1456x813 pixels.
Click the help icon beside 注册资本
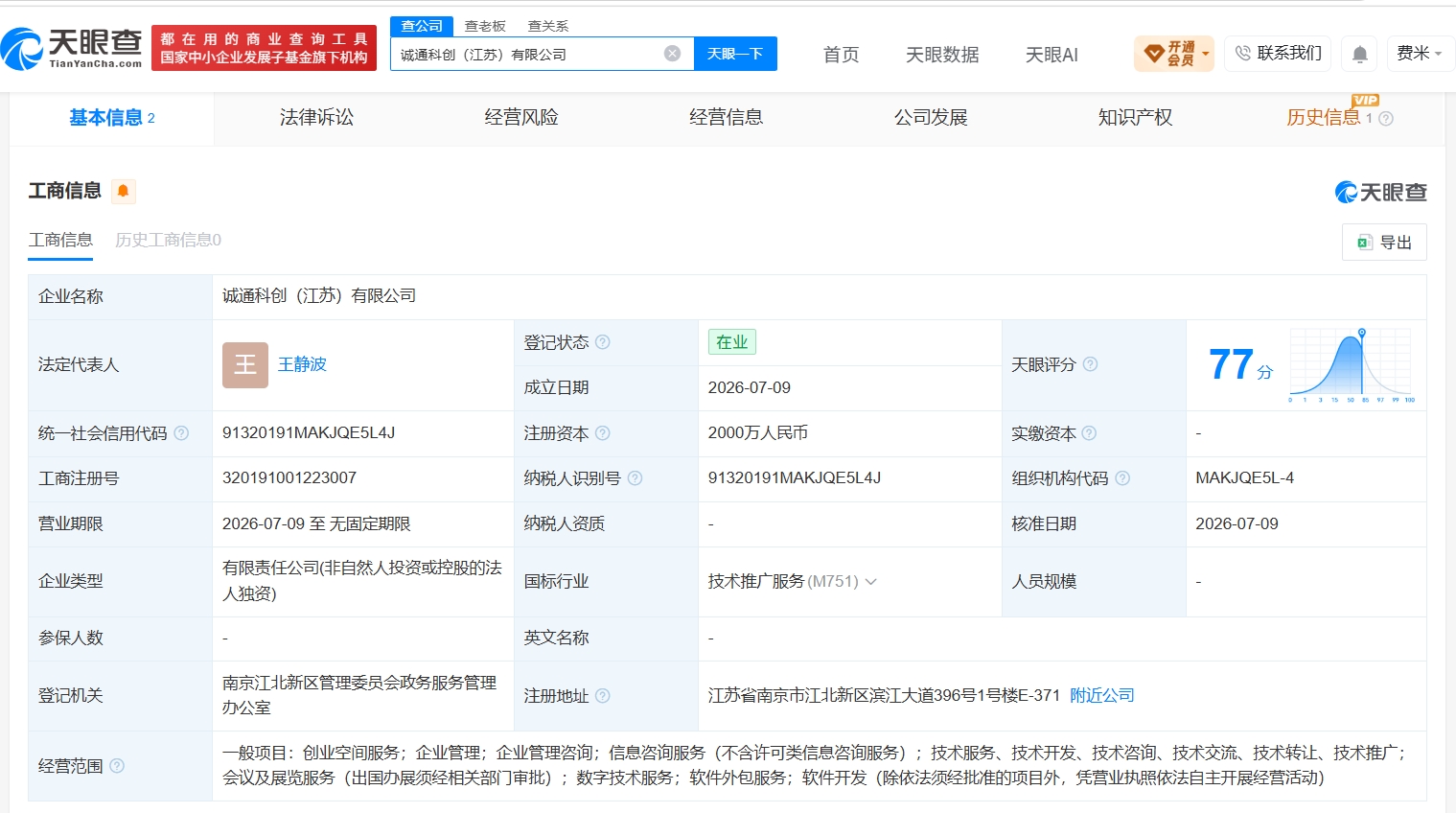[603, 433]
